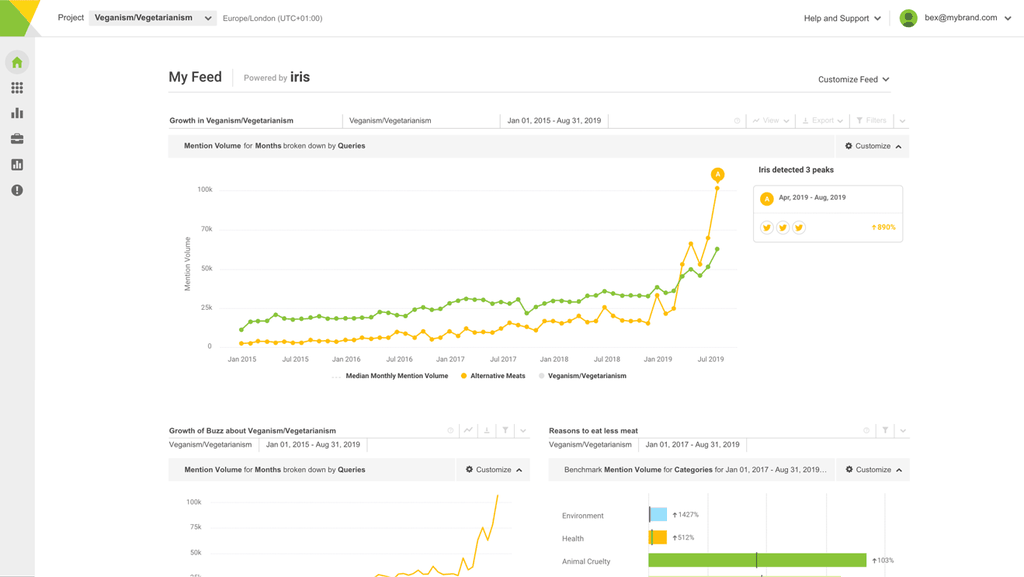Click the green Animal Cruelty bar
The width and height of the screenshot is (1024, 577).
[x=756, y=561]
